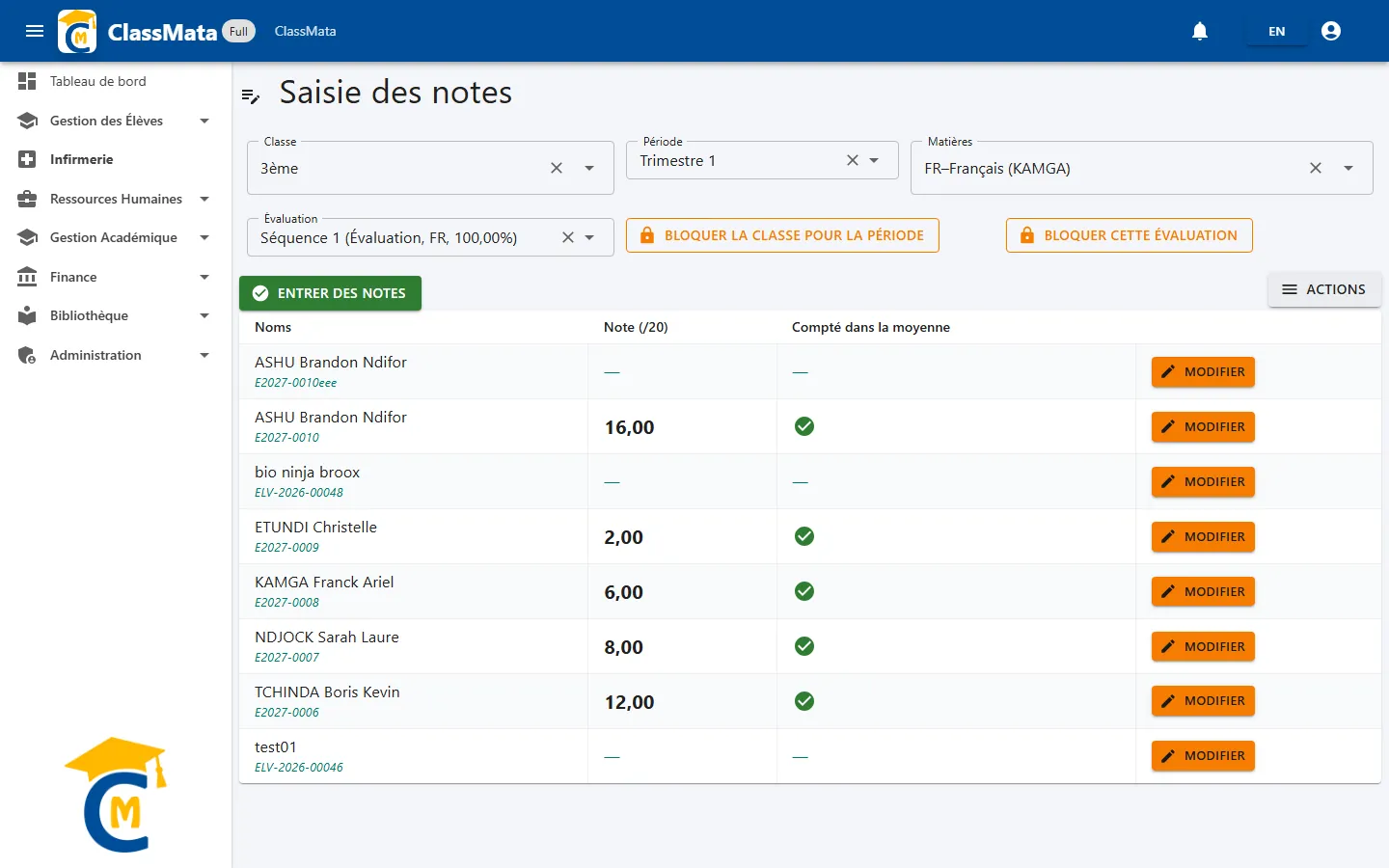Viewport: 1389px width, 868px height.
Task: Expand the Ressources Humaines menu
Action: [204, 199]
